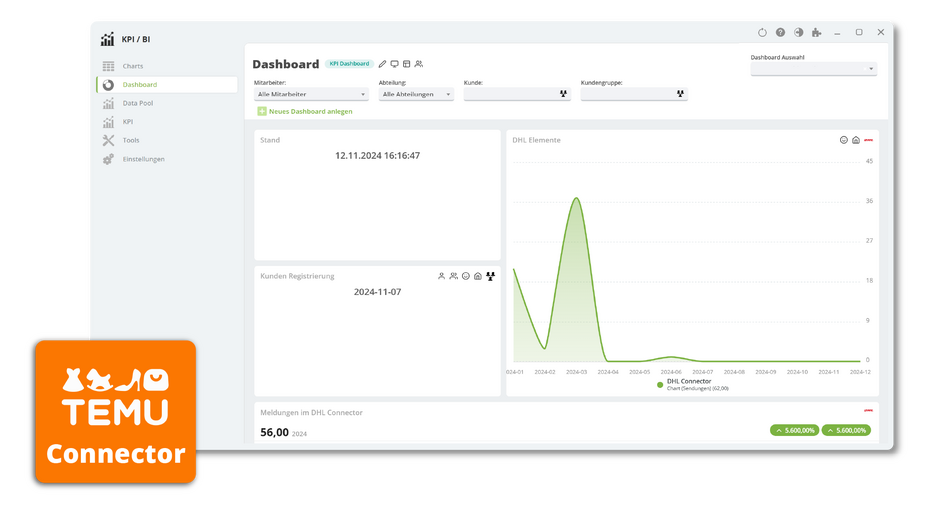Viewport: 950px width, 519px height.
Task: Click the refresh icon in title bar
Action: tap(762, 33)
